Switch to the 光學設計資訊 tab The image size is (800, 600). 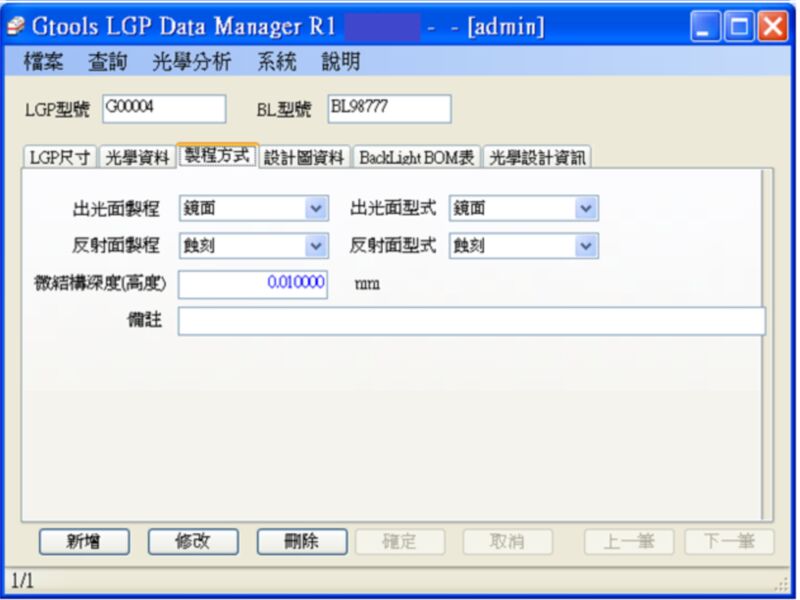coord(538,158)
